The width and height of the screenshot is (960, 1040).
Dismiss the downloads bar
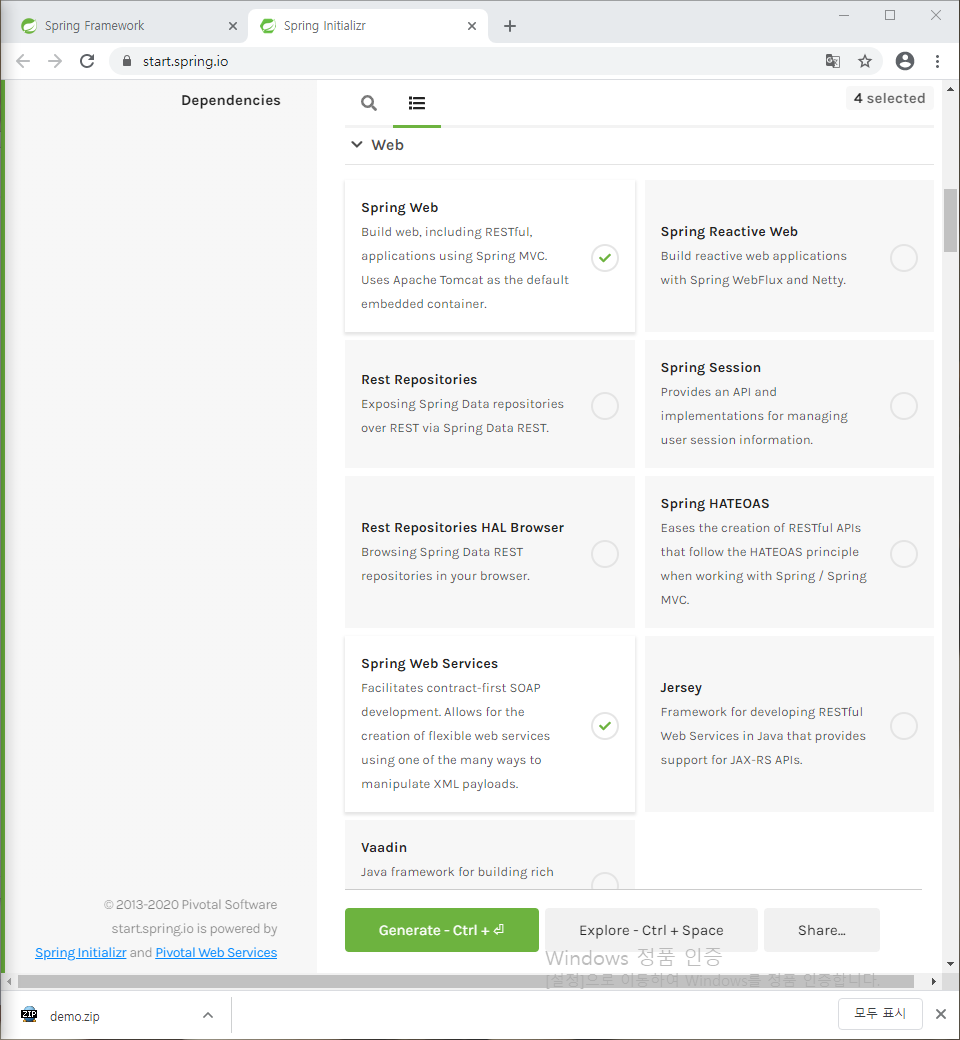940,1013
